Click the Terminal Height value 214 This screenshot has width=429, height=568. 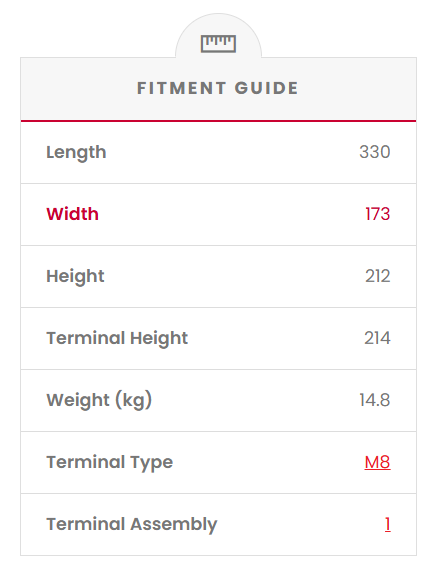[377, 338]
